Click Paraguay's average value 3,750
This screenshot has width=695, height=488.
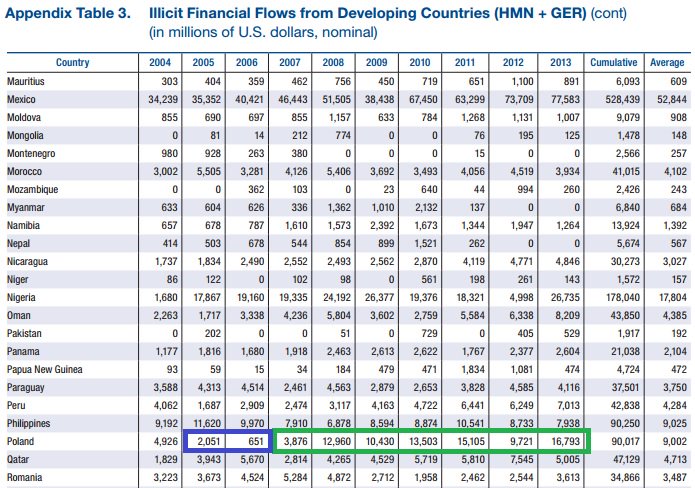point(675,388)
